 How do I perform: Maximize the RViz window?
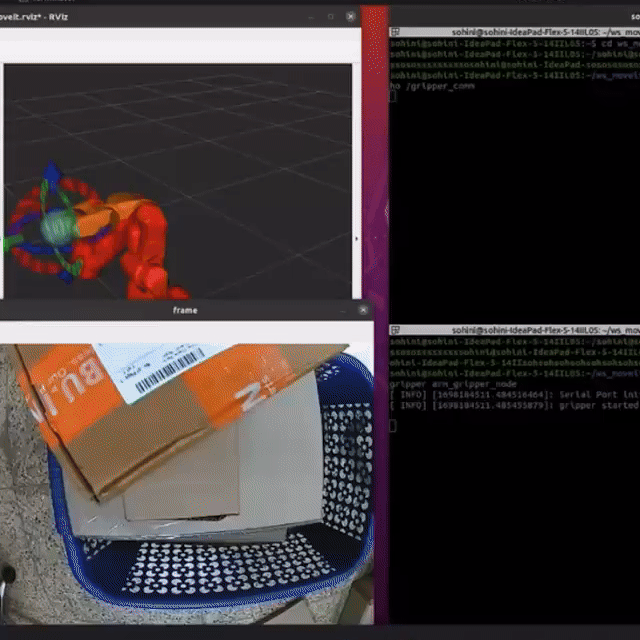tap(331, 17)
